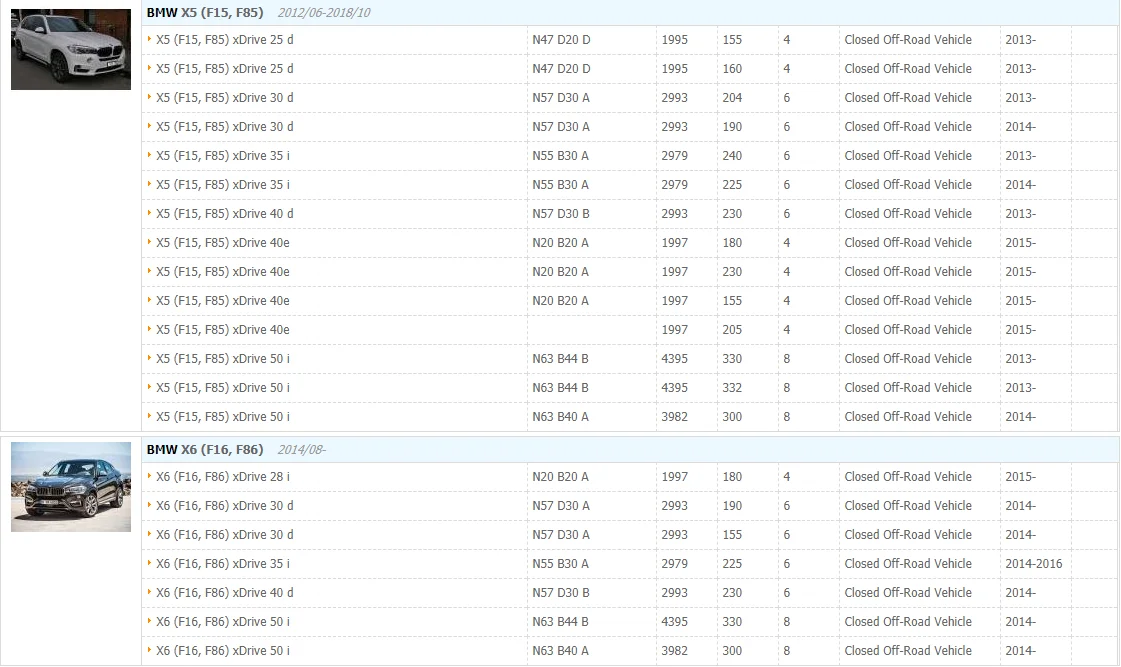Click orange arrow beside X6 xDrive 35 i

tap(149, 563)
